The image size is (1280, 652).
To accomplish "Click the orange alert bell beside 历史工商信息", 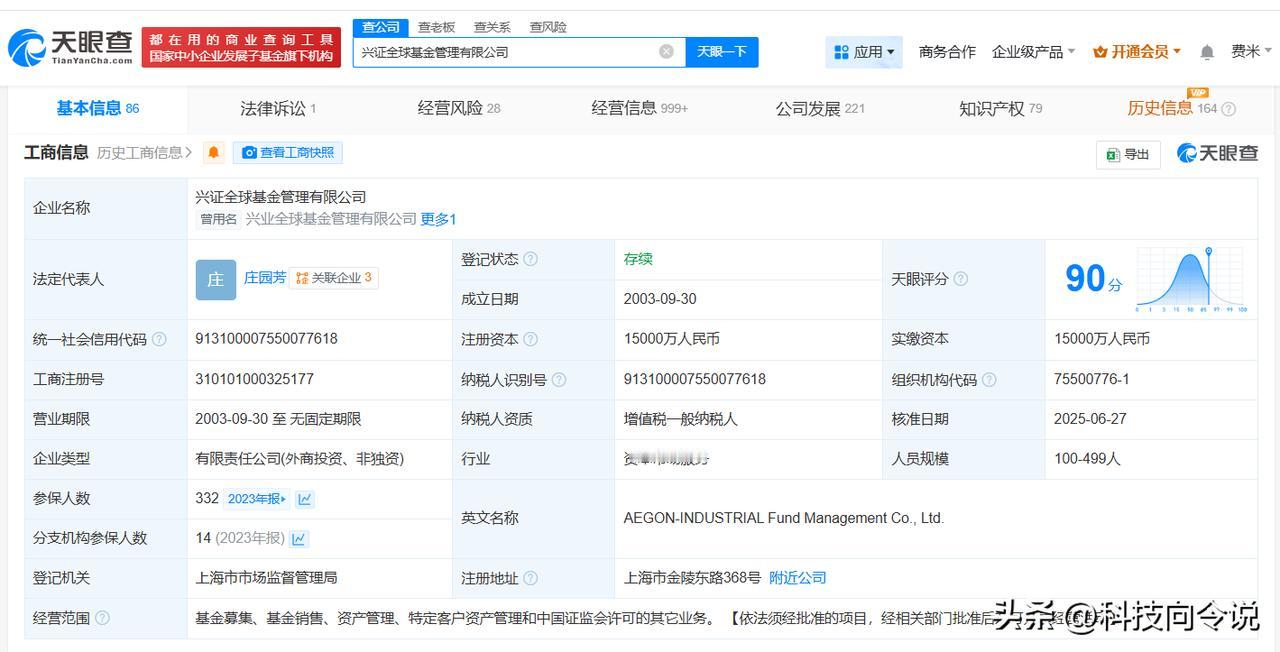I will [x=213, y=152].
